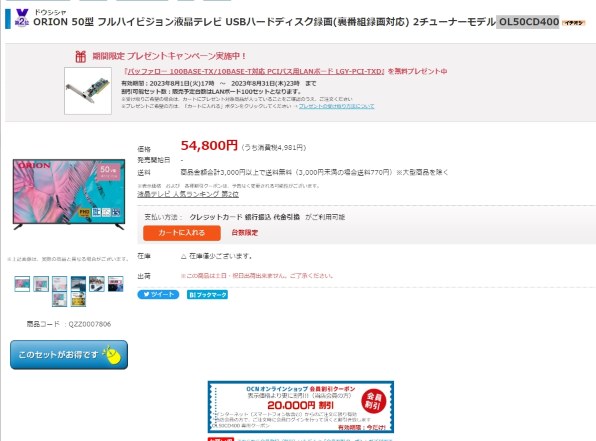The image size is (596, 441).
Task: Open the Buffalo LAN board campaign link
Action: click(255, 71)
